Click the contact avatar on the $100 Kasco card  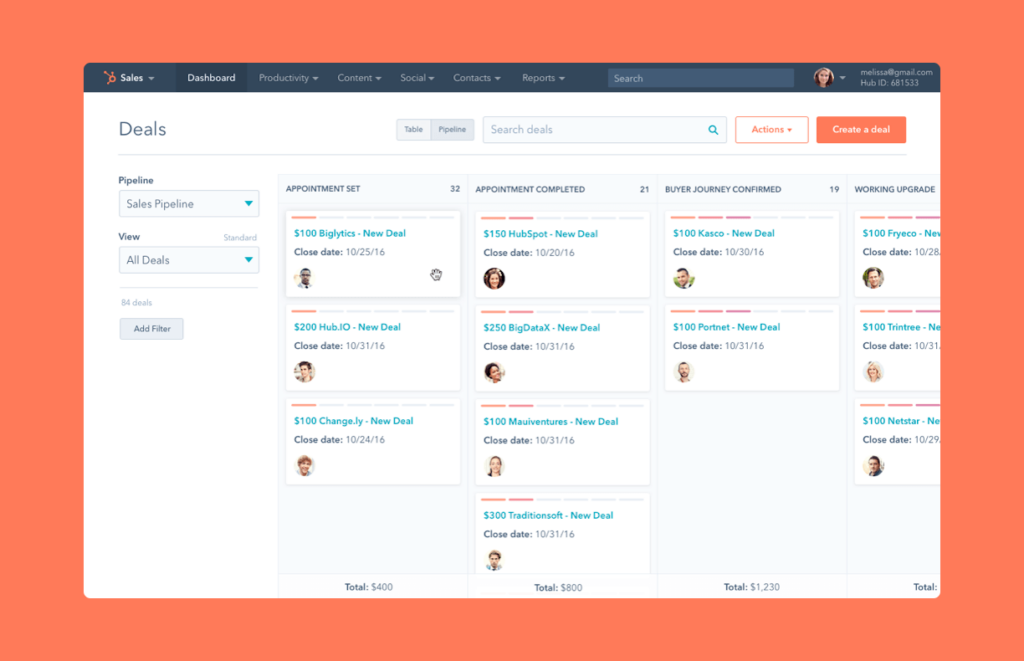click(x=683, y=279)
